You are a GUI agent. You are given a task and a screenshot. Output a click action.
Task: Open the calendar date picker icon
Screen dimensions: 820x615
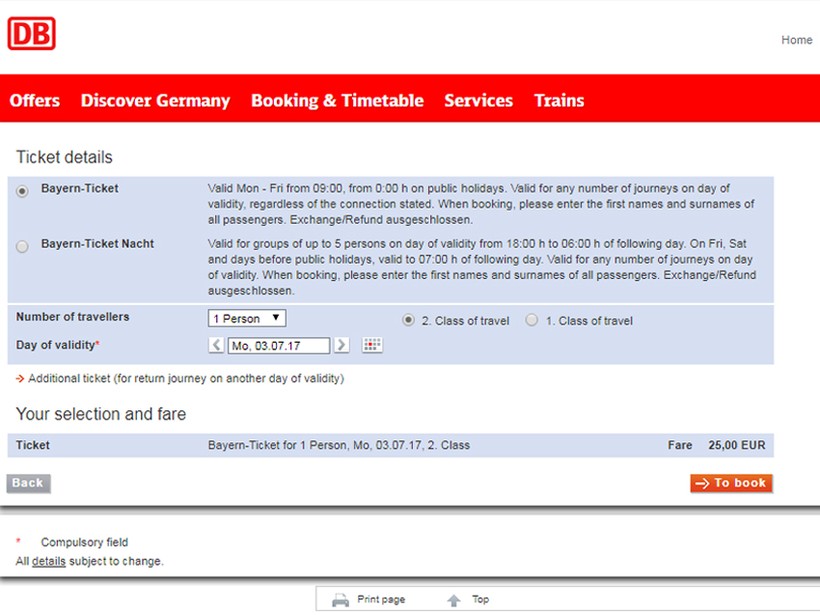(x=372, y=345)
